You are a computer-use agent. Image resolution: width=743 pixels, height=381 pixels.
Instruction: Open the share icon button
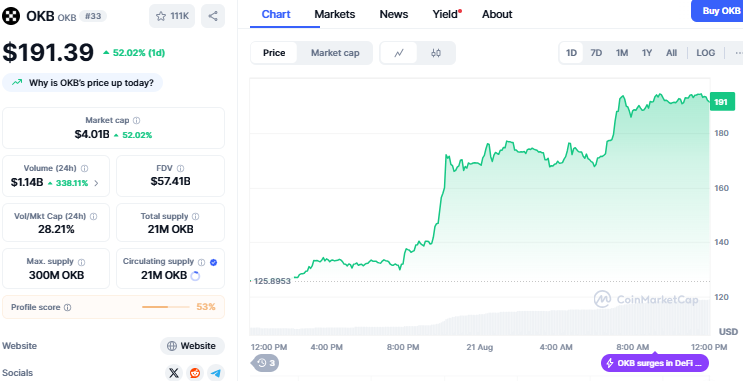[213, 16]
